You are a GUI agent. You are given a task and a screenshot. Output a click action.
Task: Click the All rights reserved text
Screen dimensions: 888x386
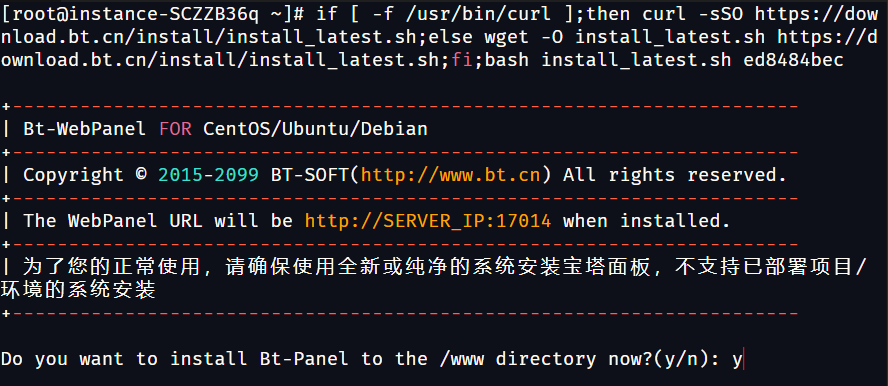[674, 175]
